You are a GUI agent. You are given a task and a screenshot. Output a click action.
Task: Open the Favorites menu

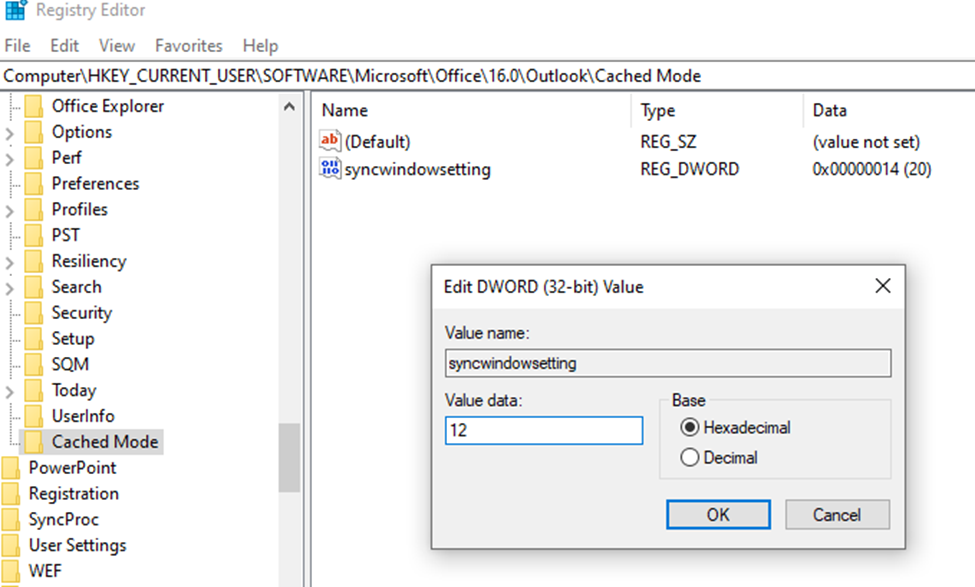188,46
